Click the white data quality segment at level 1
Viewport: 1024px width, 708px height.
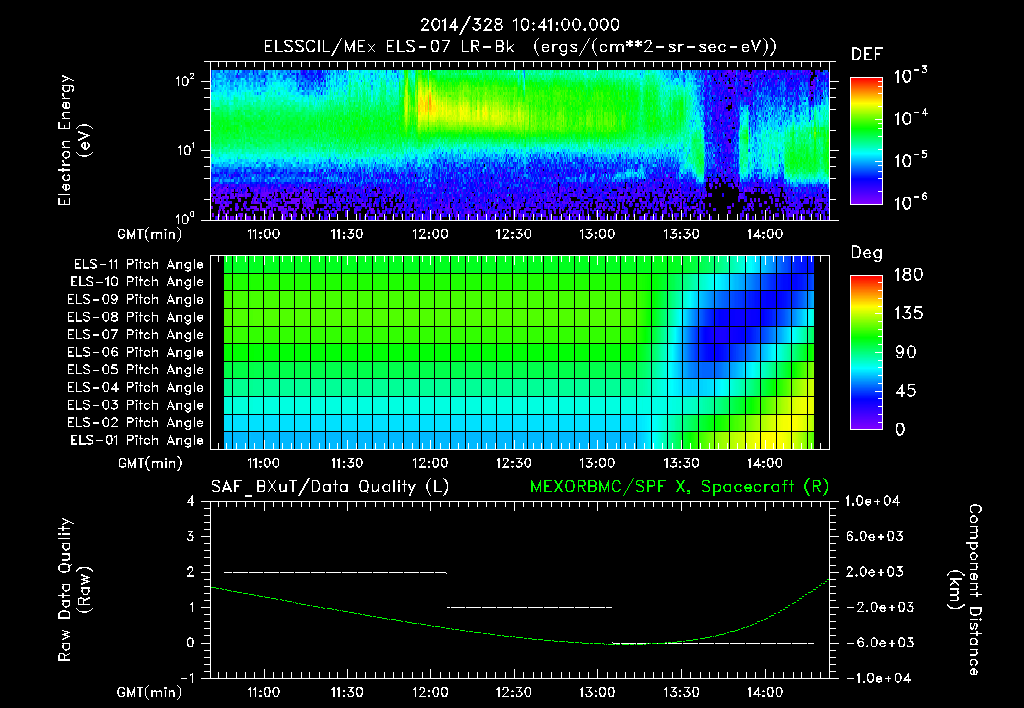tap(530, 607)
